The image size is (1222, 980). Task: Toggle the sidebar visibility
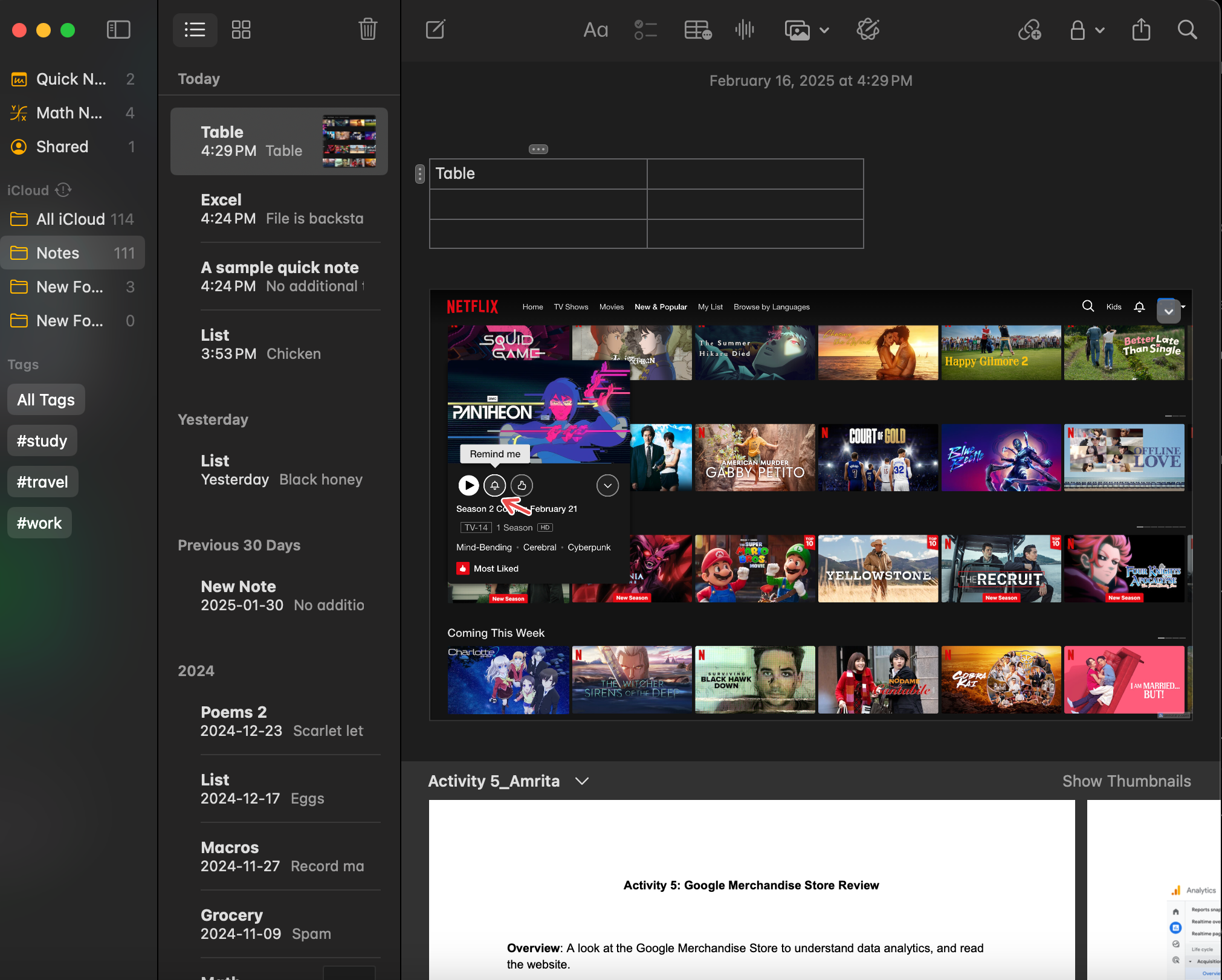pos(118,30)
